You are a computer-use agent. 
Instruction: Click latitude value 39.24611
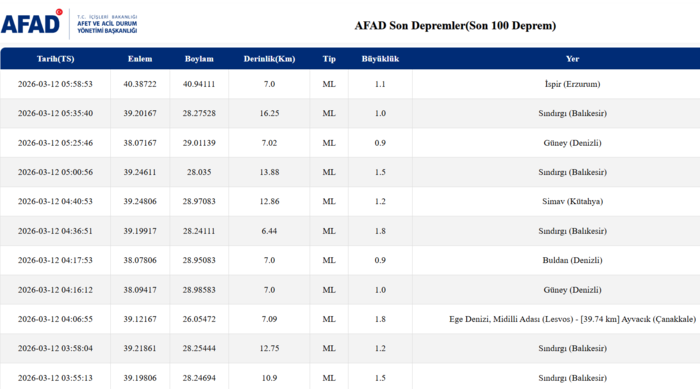(x=140, y=172)
